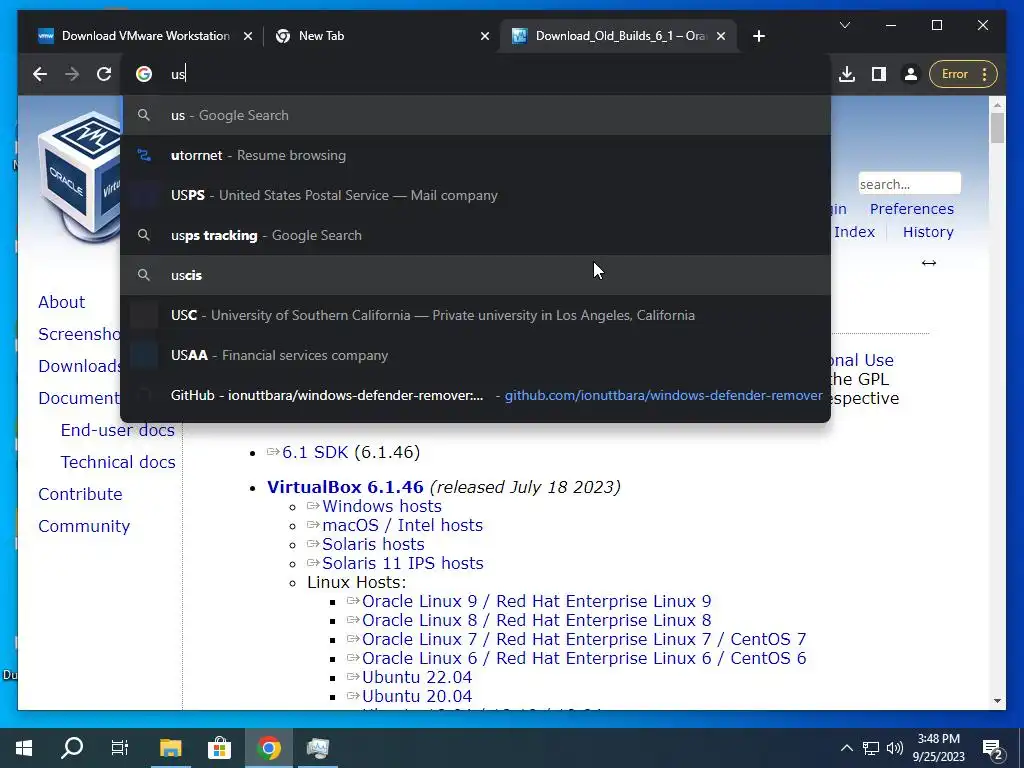Download Oracle Linux 7 / CentOS 7 package

(584, 639)
